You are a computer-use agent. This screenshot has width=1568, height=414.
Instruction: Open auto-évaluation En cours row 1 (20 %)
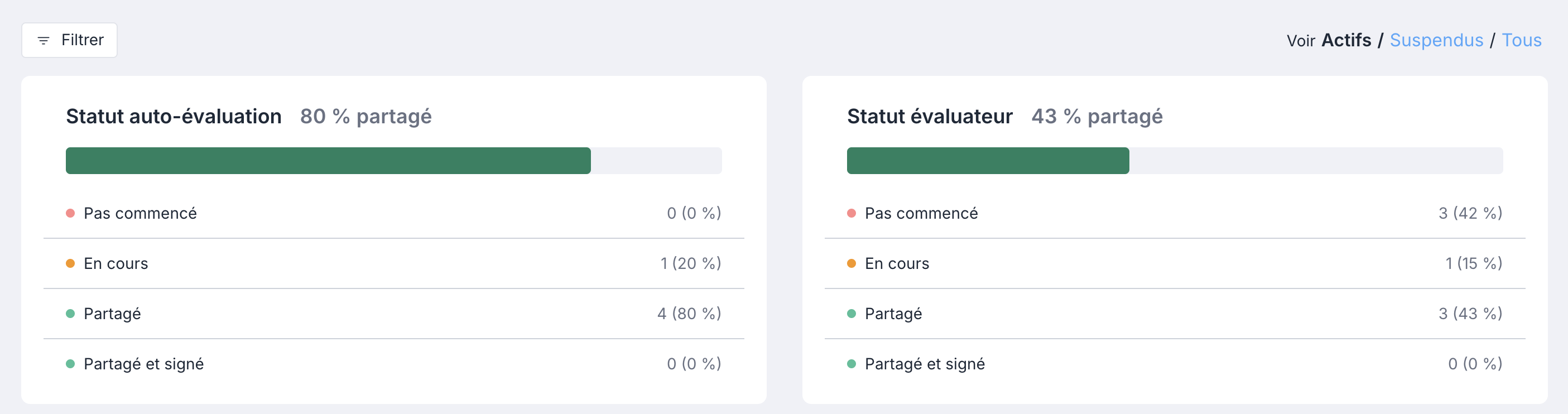pos(394,263)
